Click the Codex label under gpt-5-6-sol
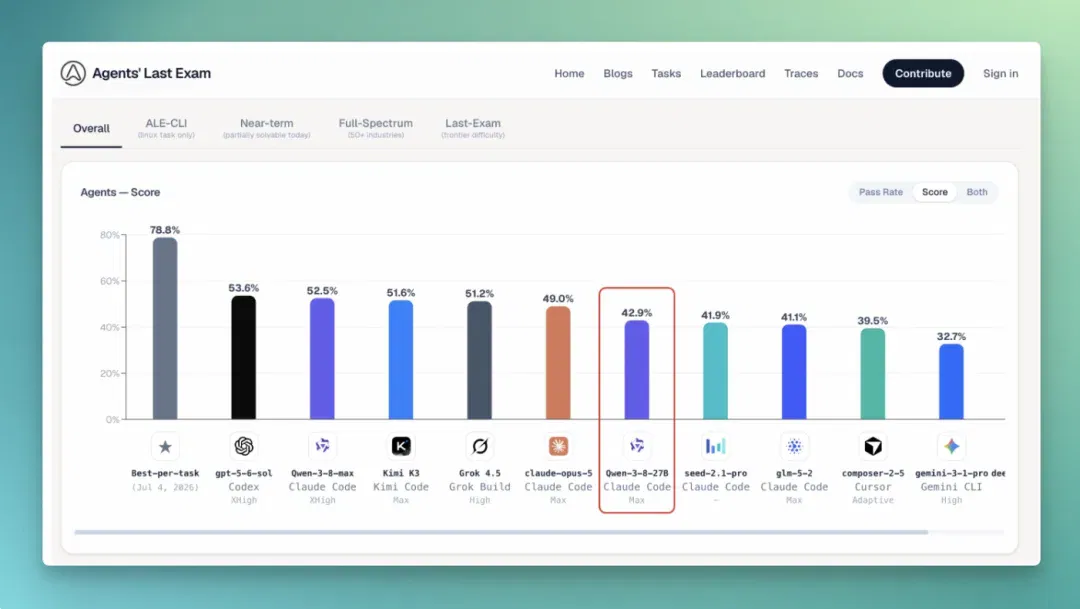Image resolution: width=1080 pixels, height=609 pixels. tap(243, 487)
